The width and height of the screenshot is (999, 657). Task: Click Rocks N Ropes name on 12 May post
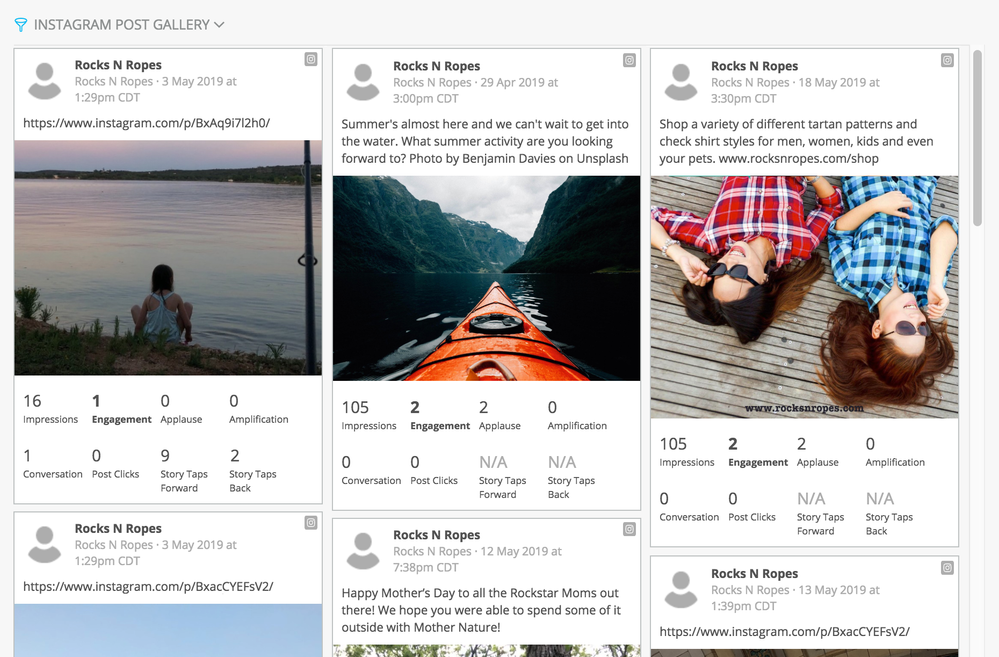point(436,535)
